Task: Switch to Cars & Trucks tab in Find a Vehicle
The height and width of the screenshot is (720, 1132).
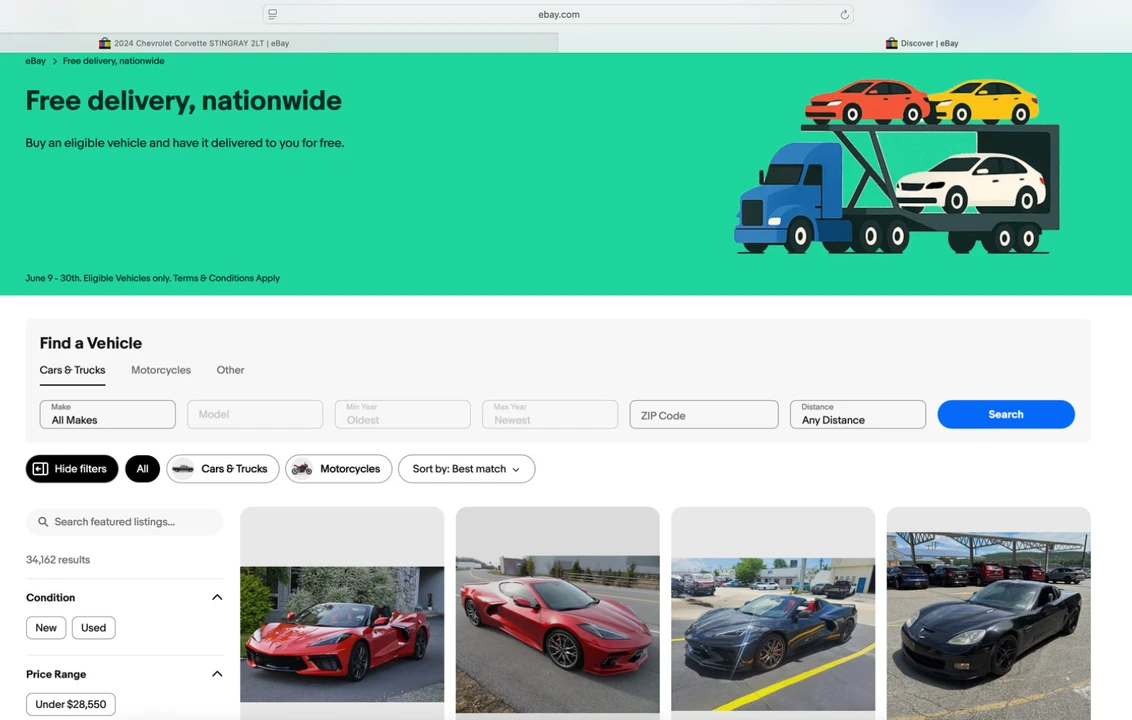Action: 72,370
